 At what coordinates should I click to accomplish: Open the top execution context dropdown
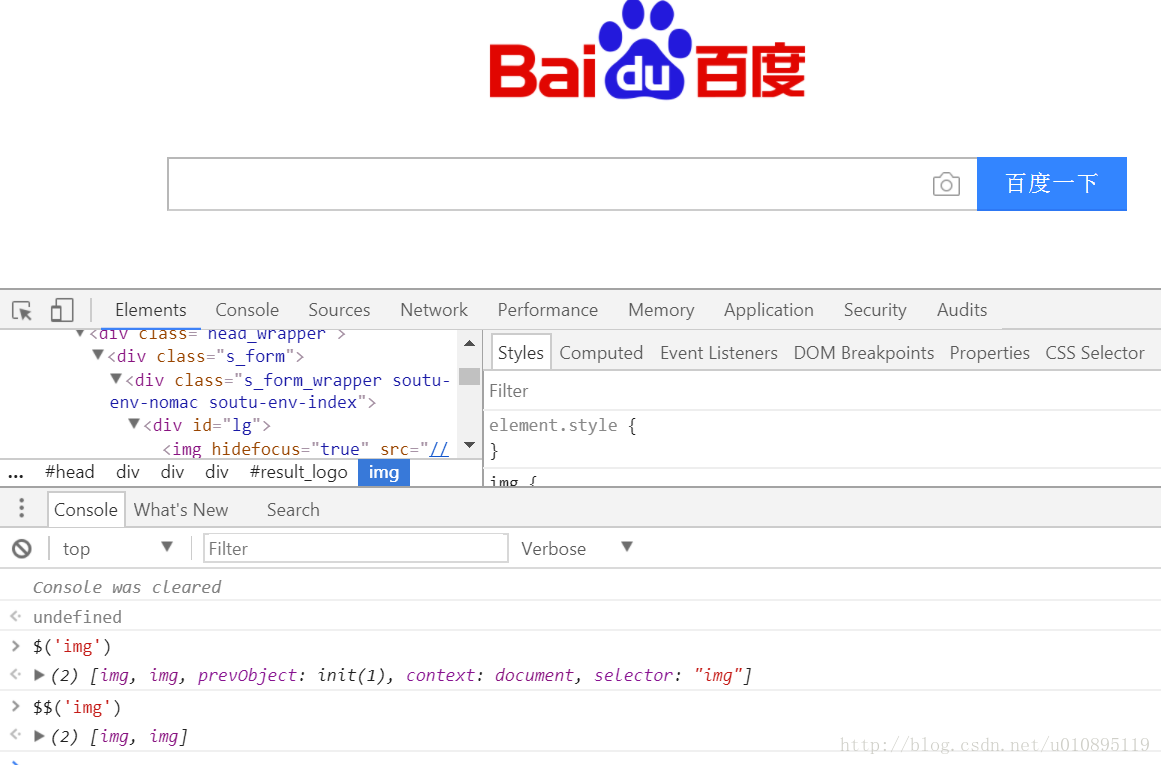click(117, 549)
